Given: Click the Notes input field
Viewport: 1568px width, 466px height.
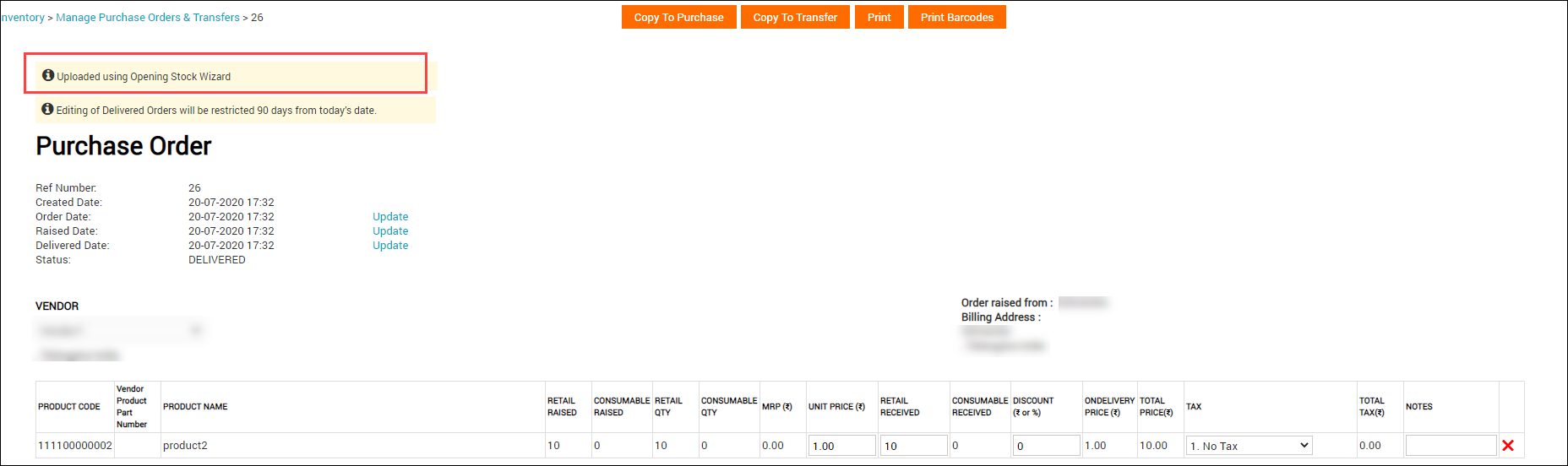Looking at the screenshot, I should (x=1451, y=446).
